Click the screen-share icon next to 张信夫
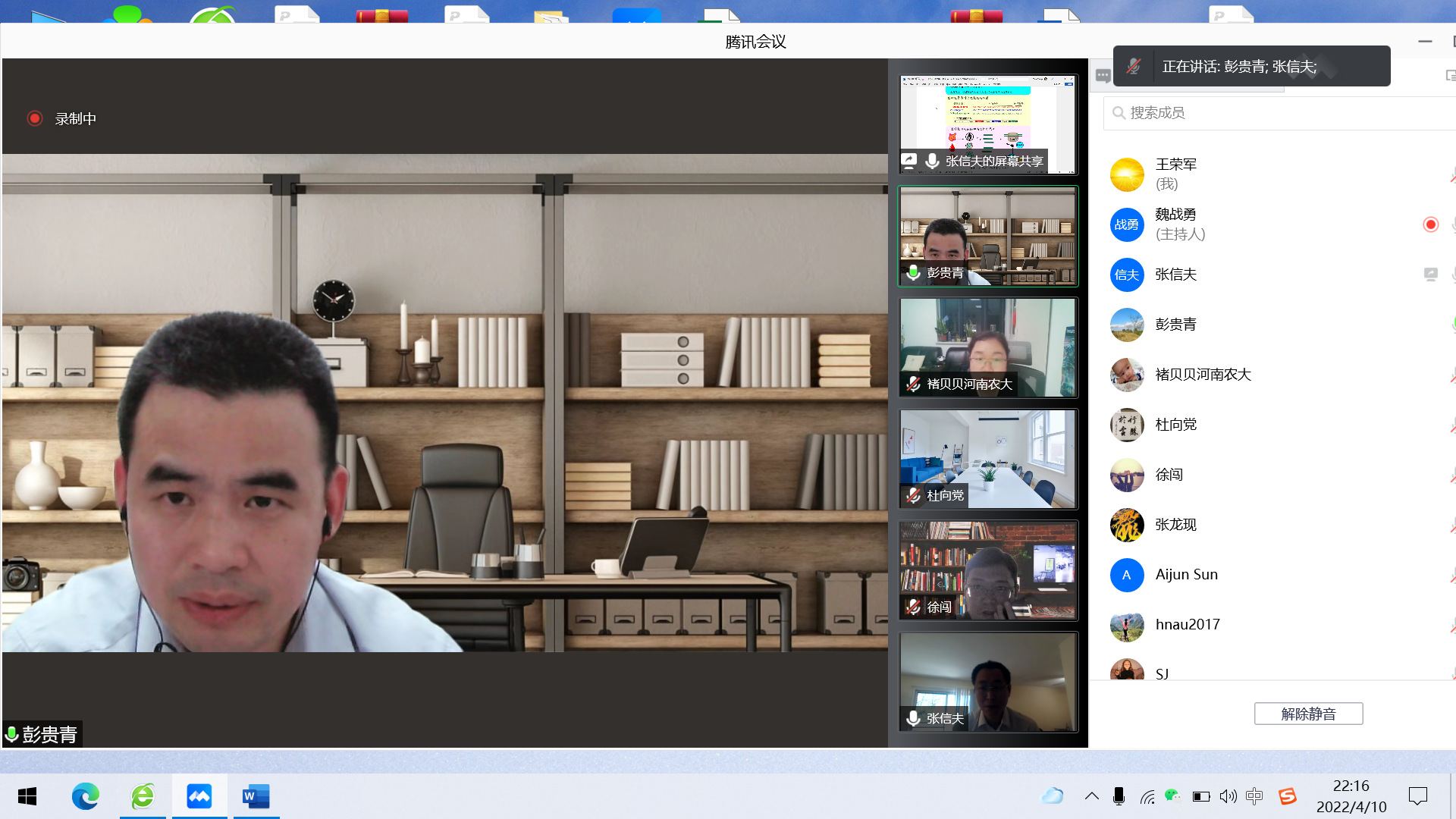 coord(1430,275)
